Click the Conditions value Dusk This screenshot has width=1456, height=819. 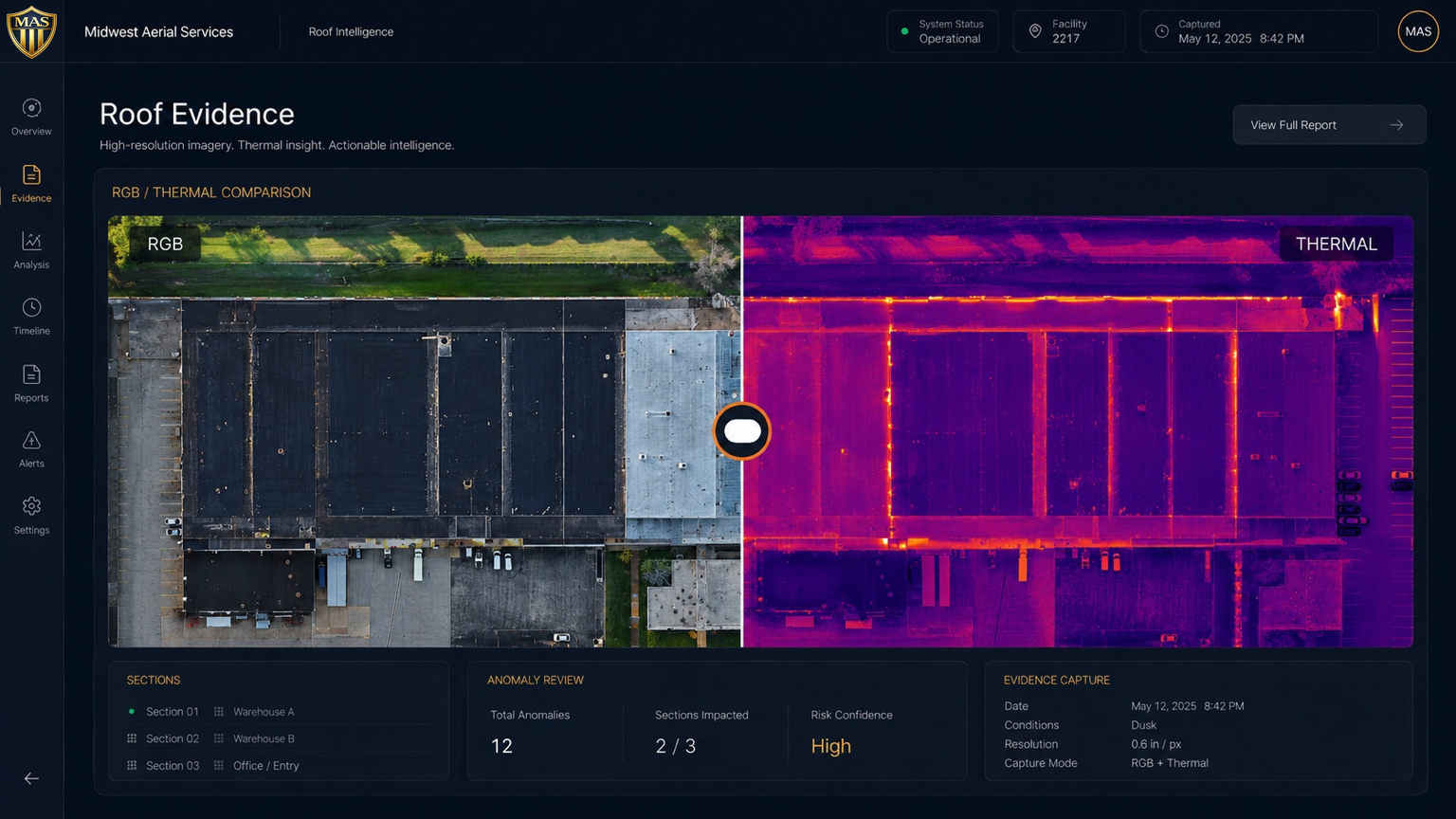[x=1144, y=725]
